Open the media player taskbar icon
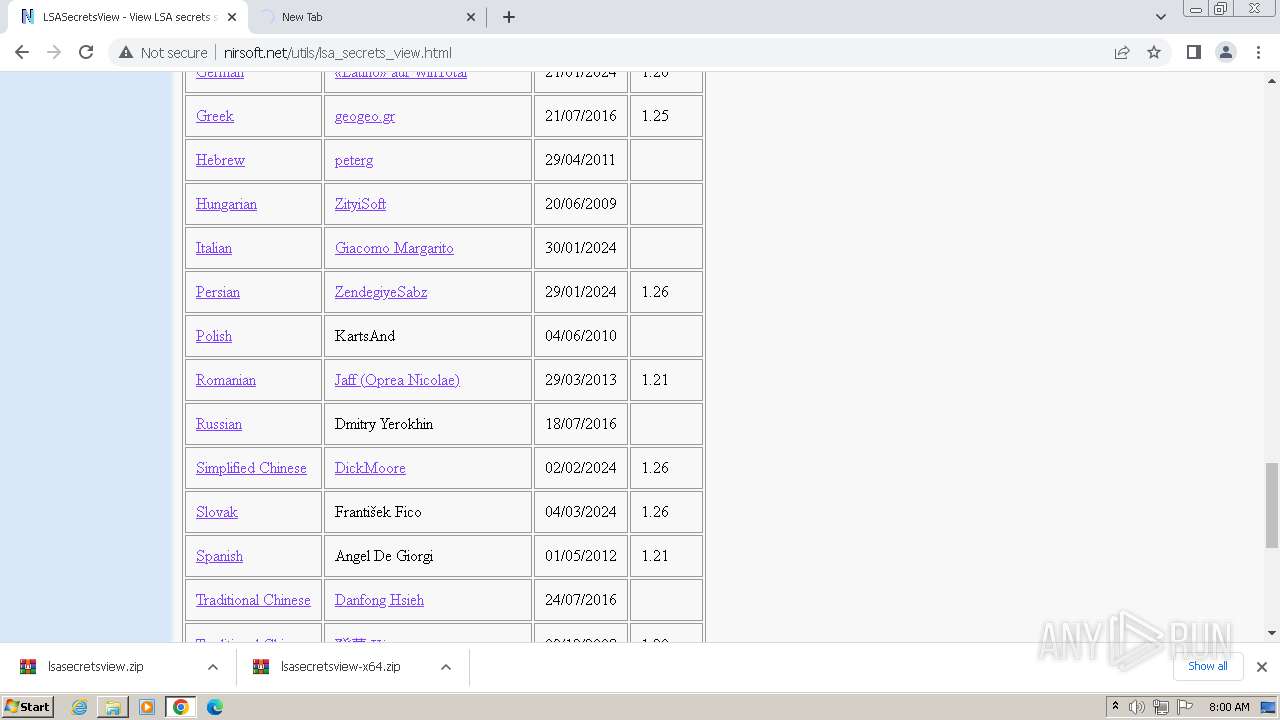The height and width of the screenshot is (720, 1280). click(147, 707)
